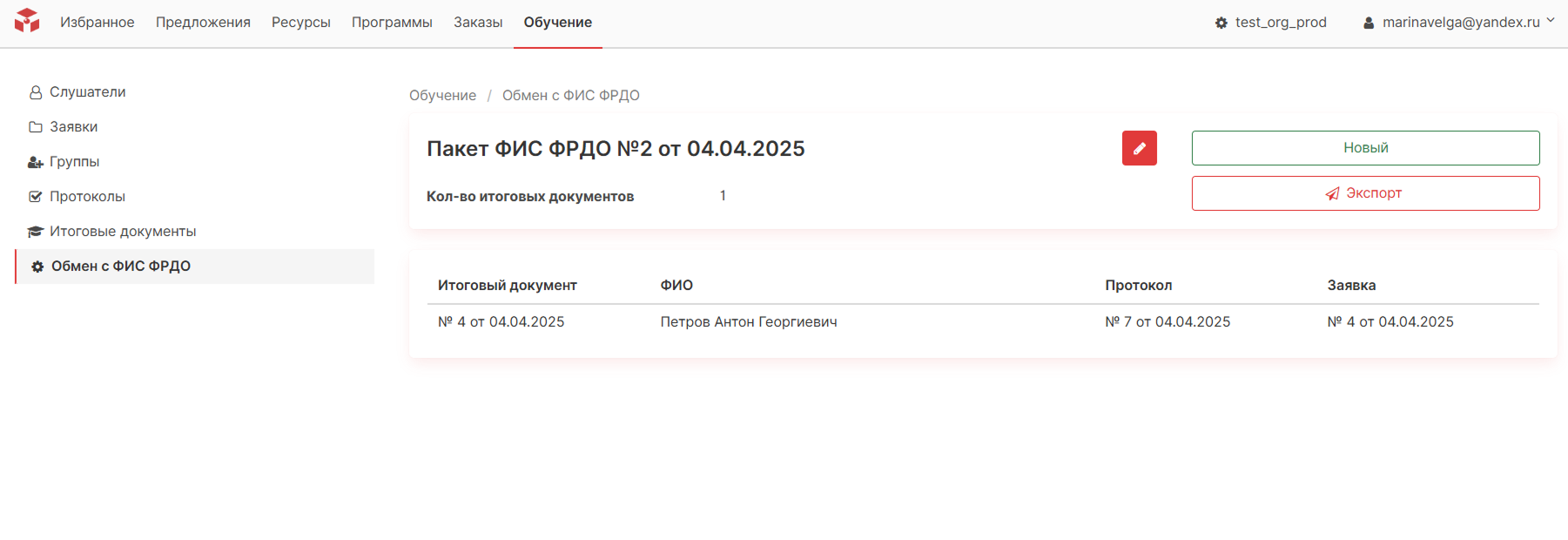
Task: Open the Избранное menu
Action: (98, 23)
